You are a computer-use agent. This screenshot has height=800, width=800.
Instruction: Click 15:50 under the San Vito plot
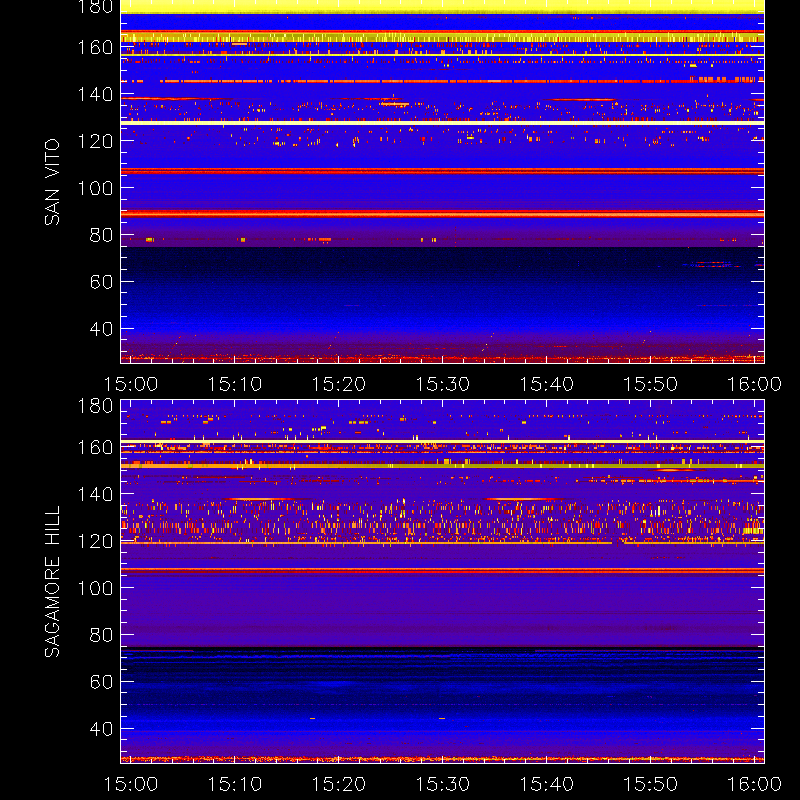(651, 384)
